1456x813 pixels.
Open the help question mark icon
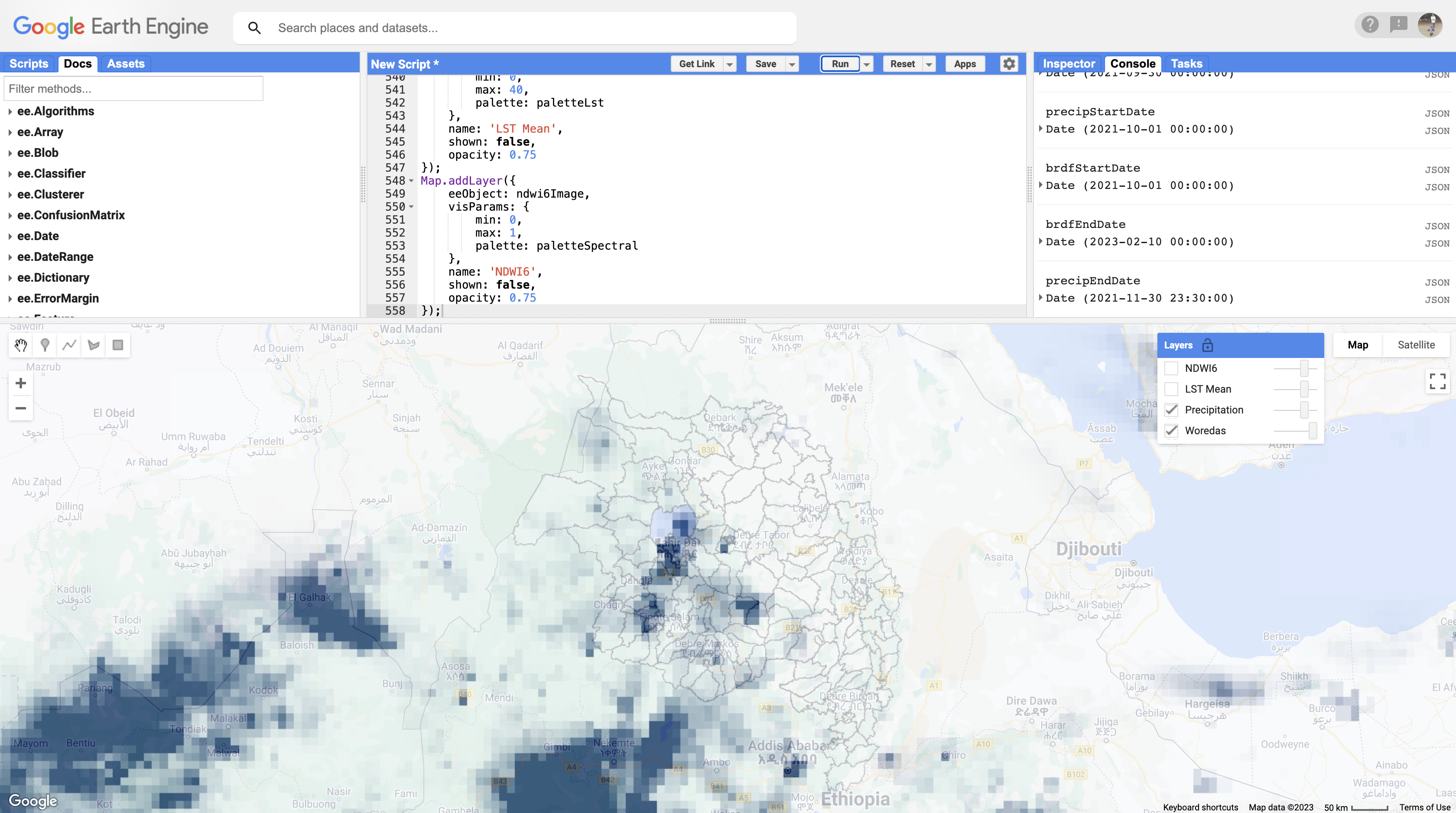[1369, 25]
